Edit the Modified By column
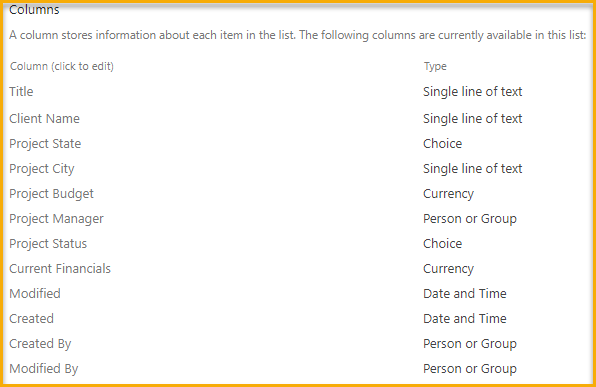The height and width of the screenshot is (387, 596). click(44, 369)
